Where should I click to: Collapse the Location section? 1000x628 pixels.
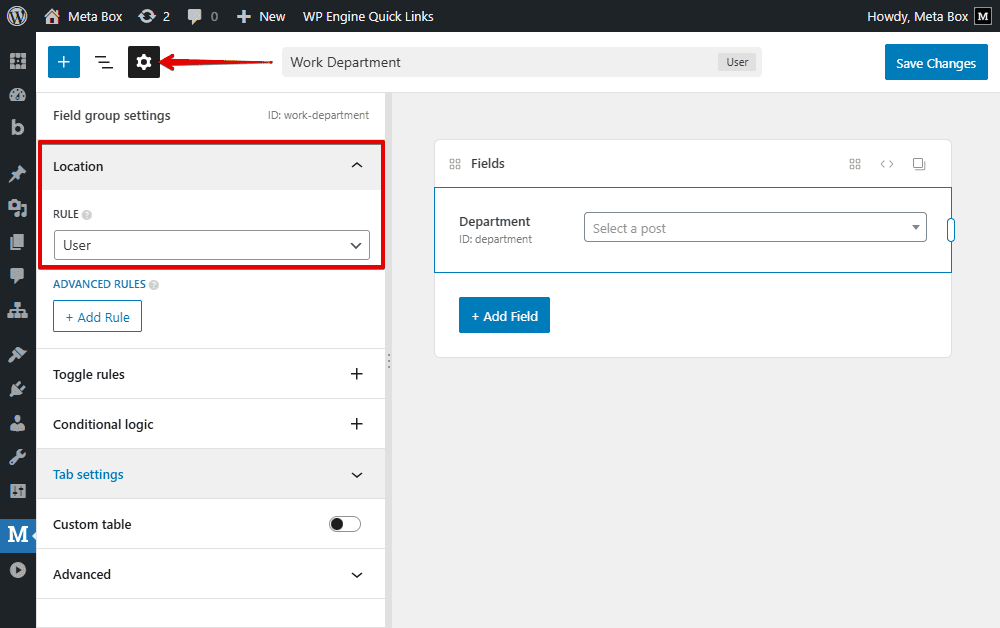point(357,166)
